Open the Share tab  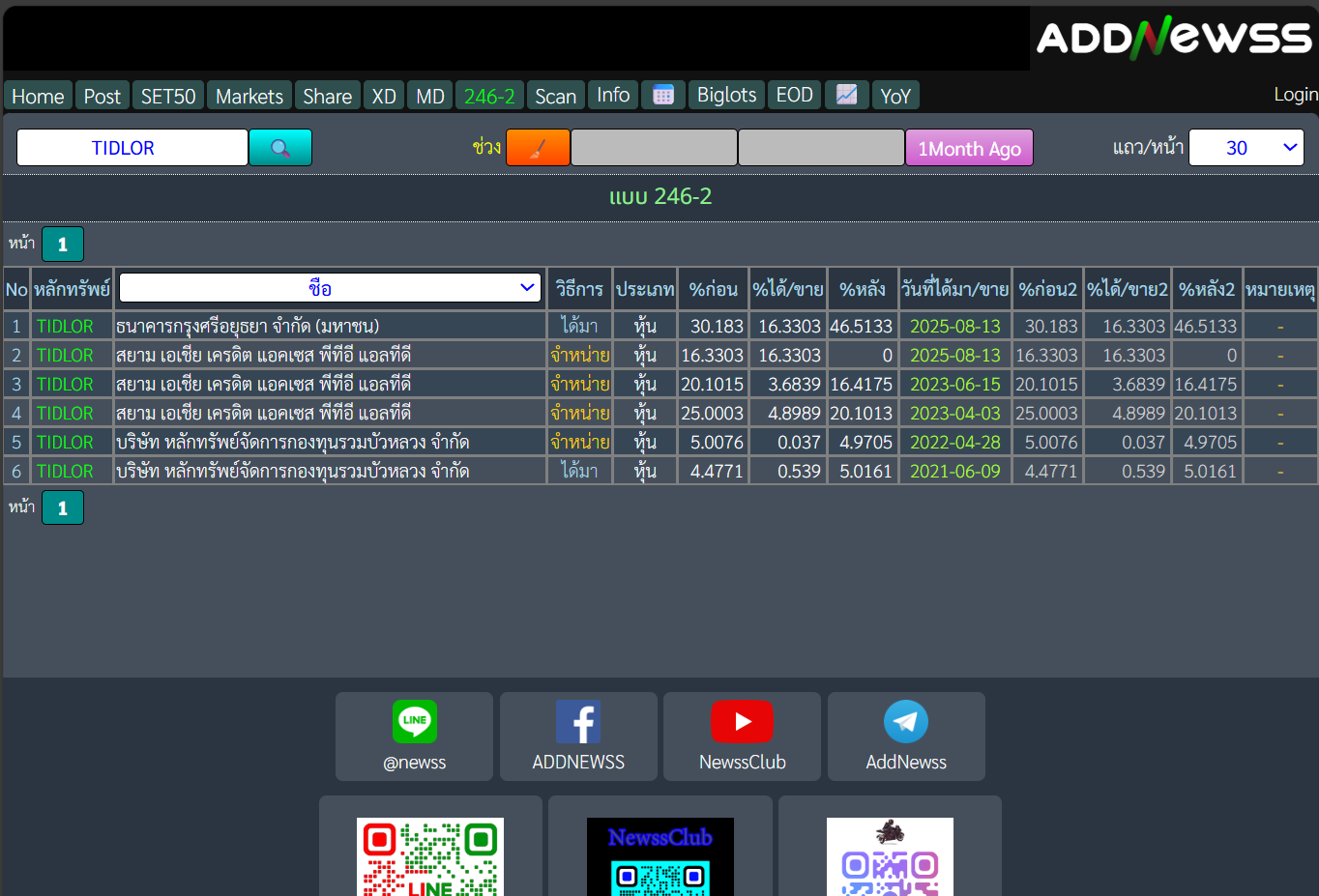pyautogui.click(x=328, y=96)
